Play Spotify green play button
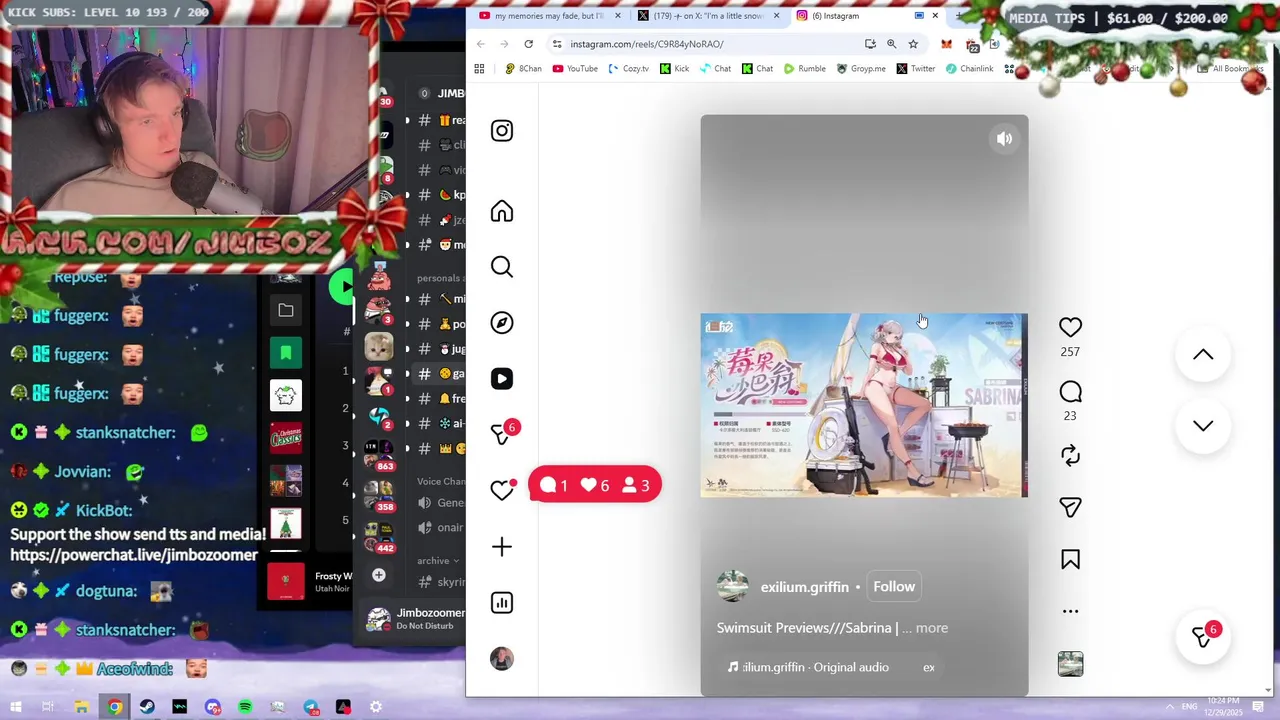The image size is (1280, 720). pos(341,287)
